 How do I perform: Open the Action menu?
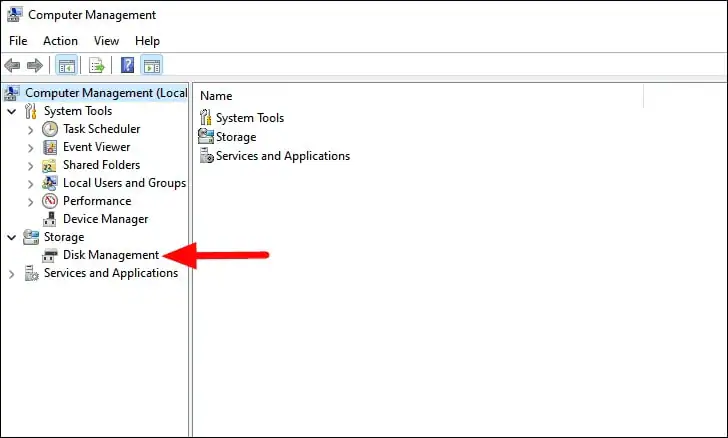coord(60,41)
